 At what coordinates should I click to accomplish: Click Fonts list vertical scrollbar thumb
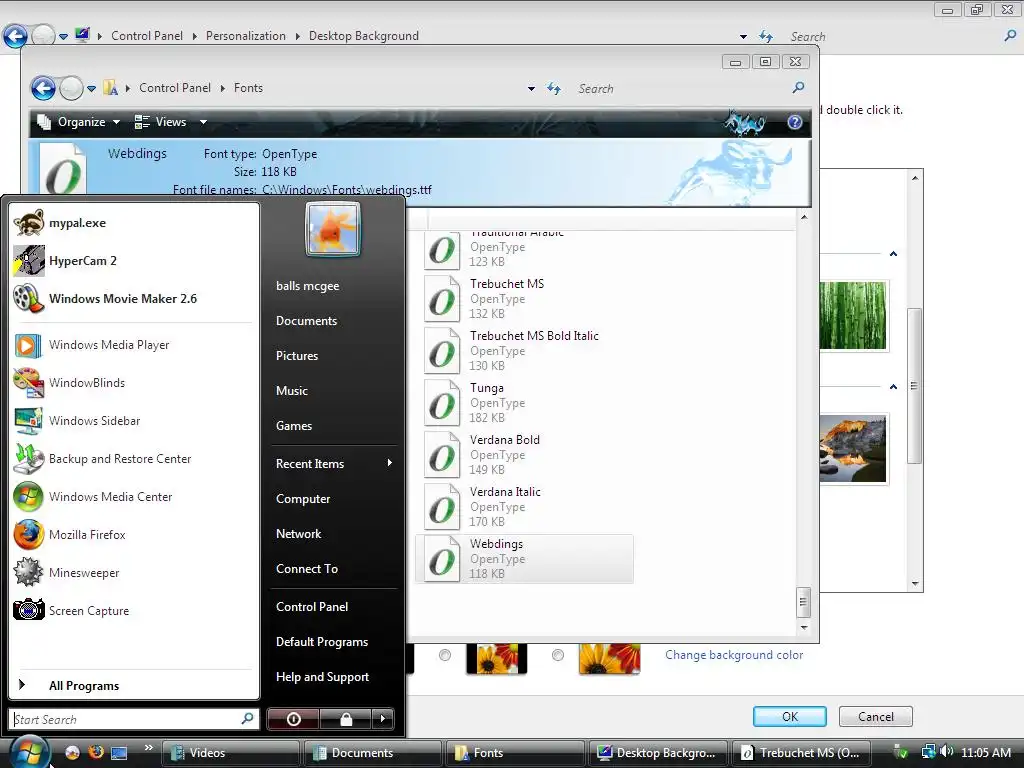click(803, 602)
